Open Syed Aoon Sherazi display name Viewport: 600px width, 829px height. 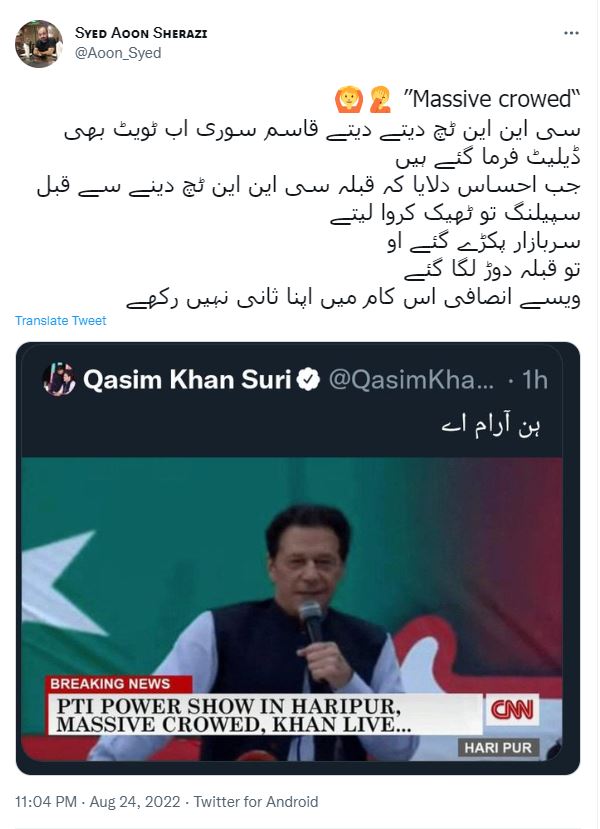pyautogui.click(x=141, y=33)
